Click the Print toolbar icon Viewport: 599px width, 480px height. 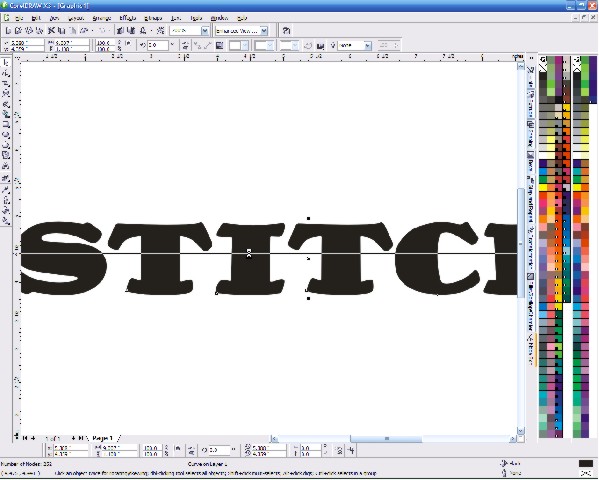pos(39,31)
